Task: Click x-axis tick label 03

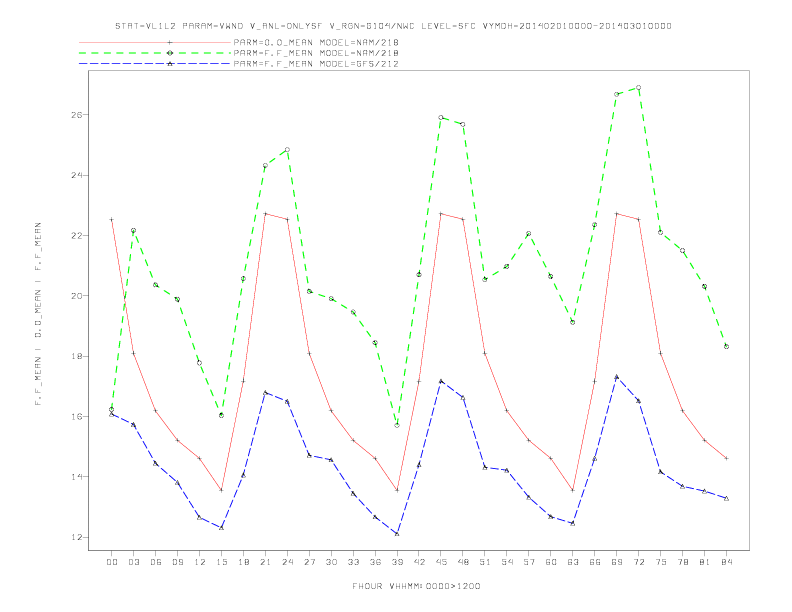Action: 133,562
